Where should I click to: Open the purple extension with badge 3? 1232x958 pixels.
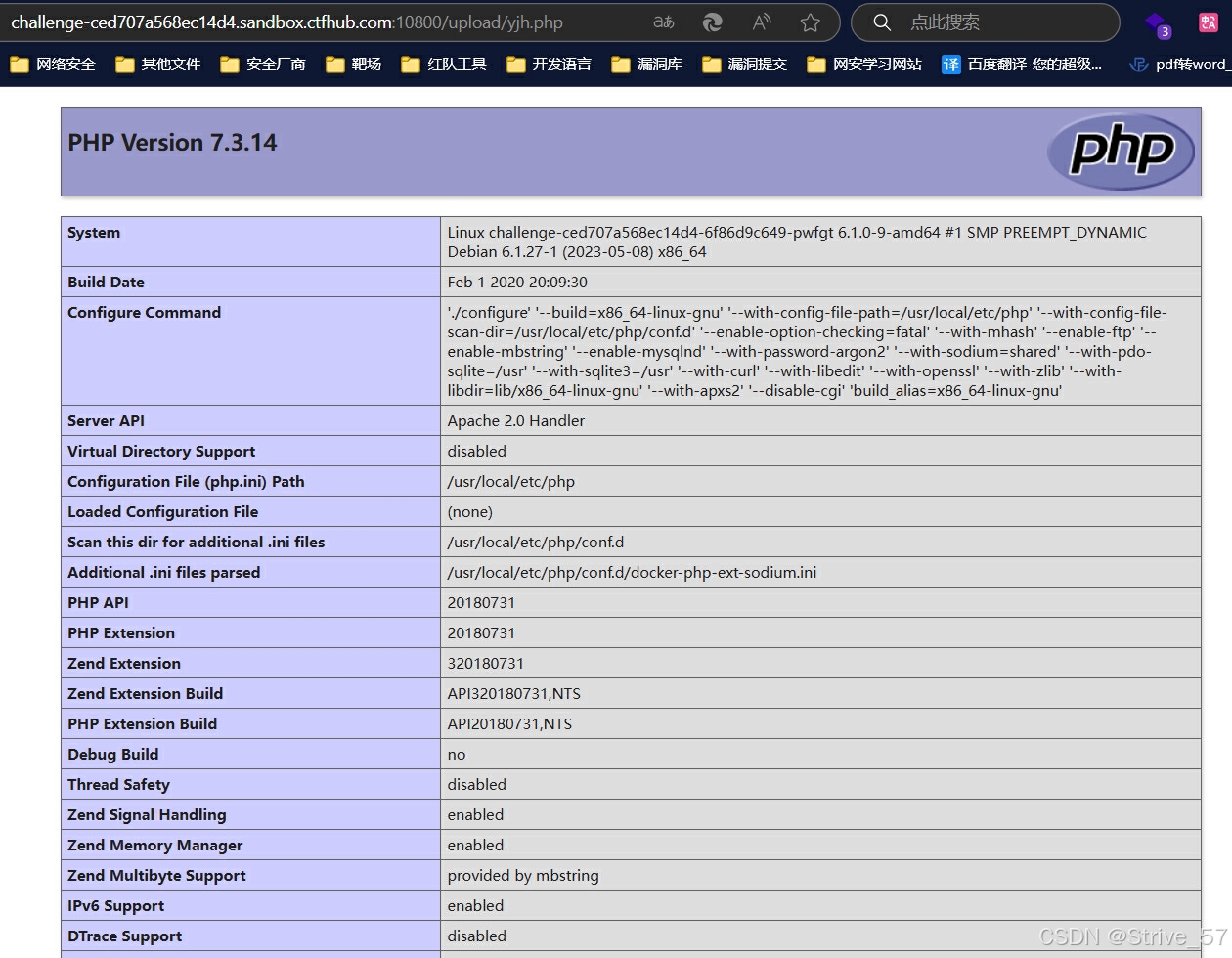[x=1157, y=24]
